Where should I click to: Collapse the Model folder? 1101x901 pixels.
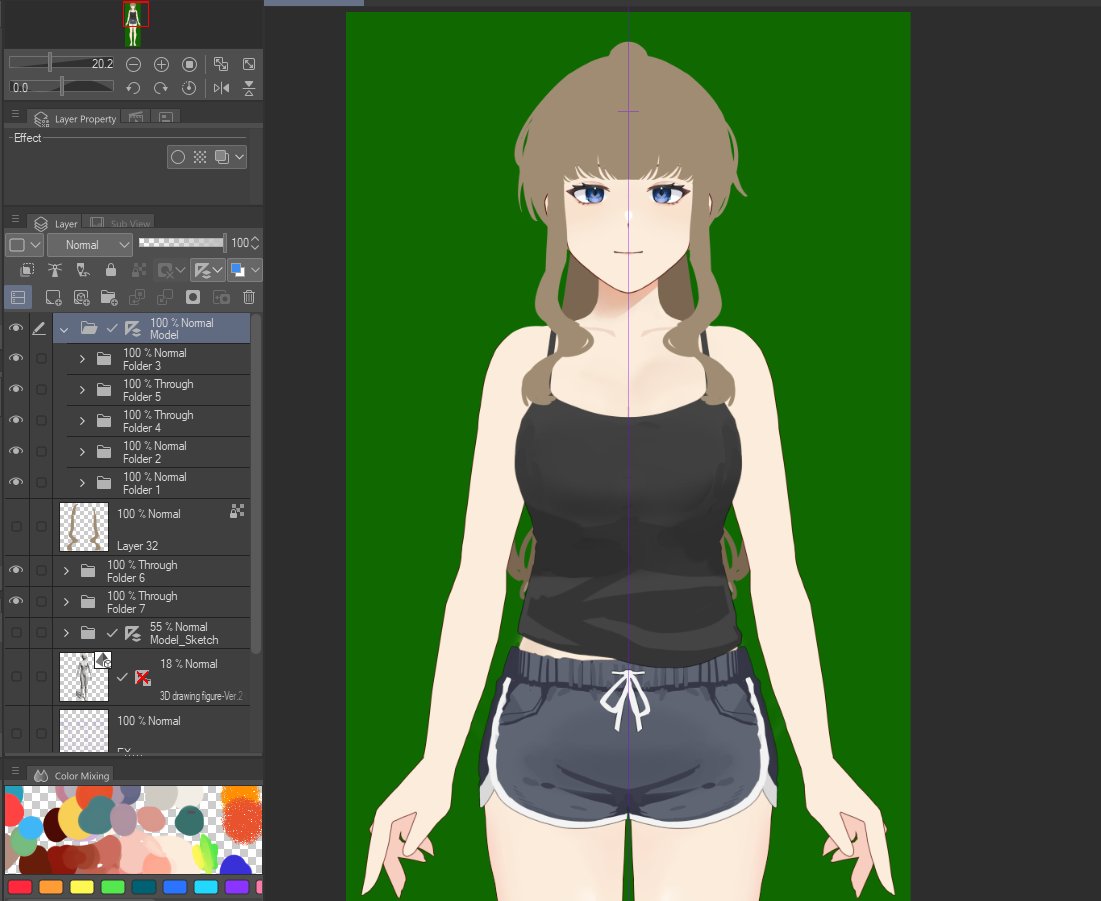tap(64, 327)
